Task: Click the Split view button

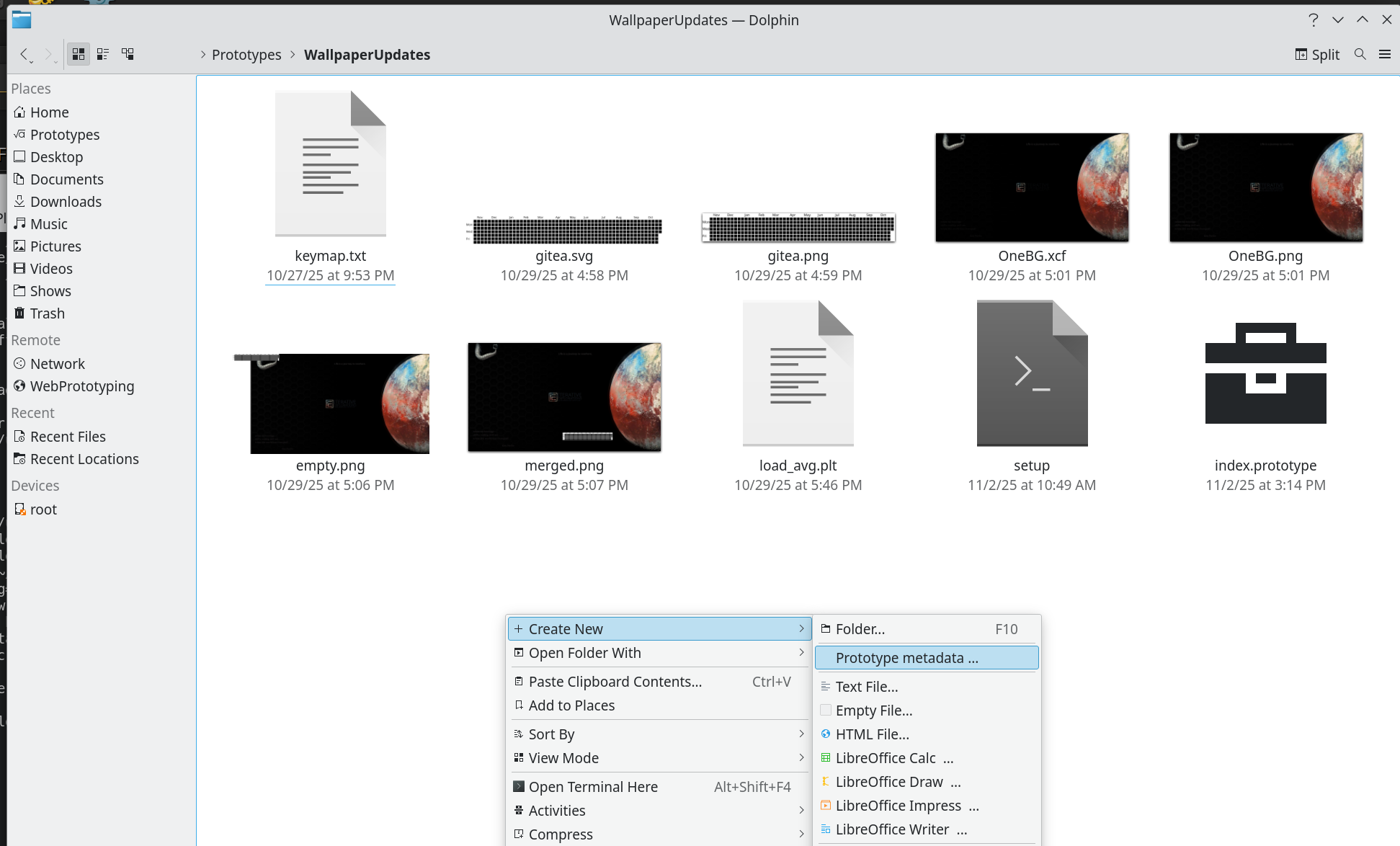Action: (x=1316, y=55)
